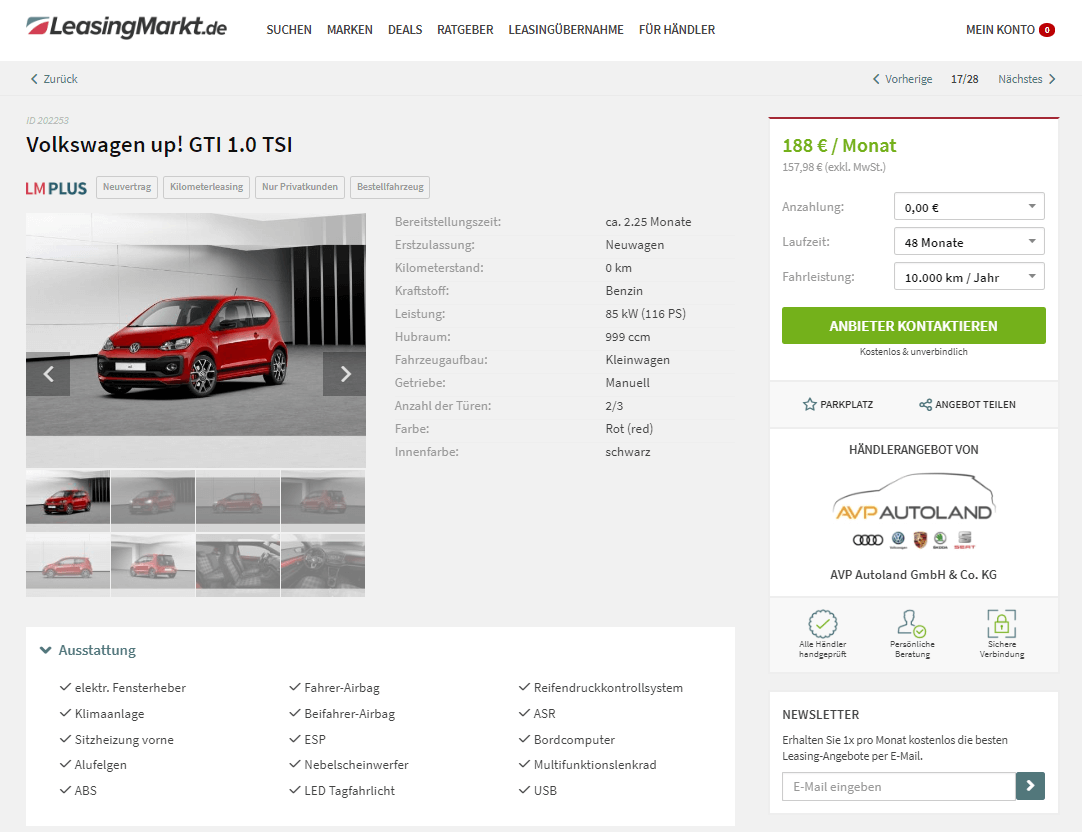The image size is (1082, 832).
Task: Show the next car photo arrow
Action: pos(344,374)
